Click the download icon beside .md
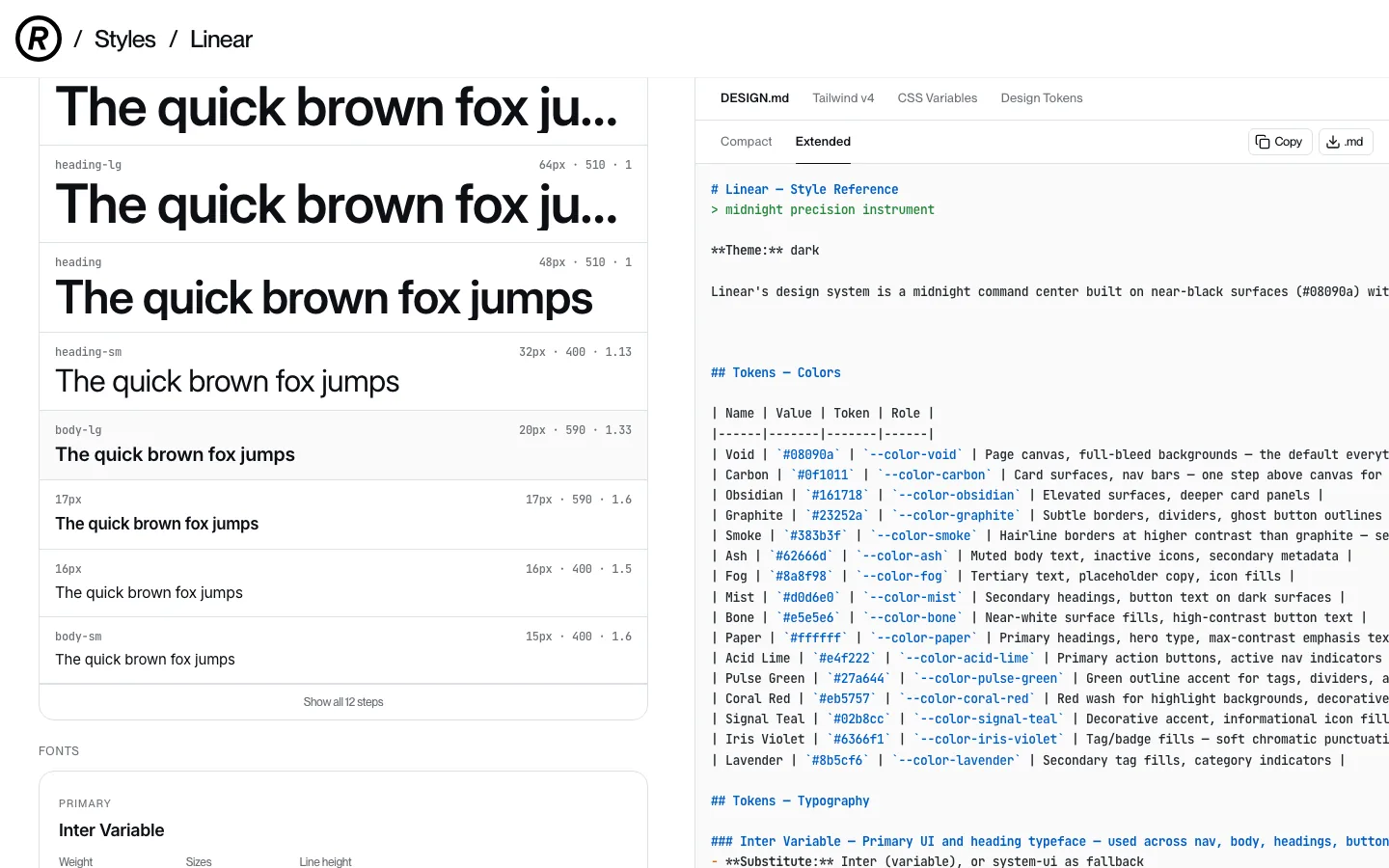1389x868 pixels. tap(1332, 142)
